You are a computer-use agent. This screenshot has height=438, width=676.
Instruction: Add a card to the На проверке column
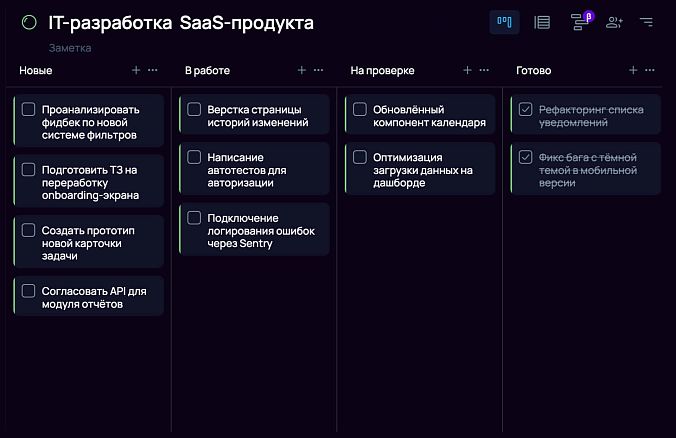tap(467, 71)
